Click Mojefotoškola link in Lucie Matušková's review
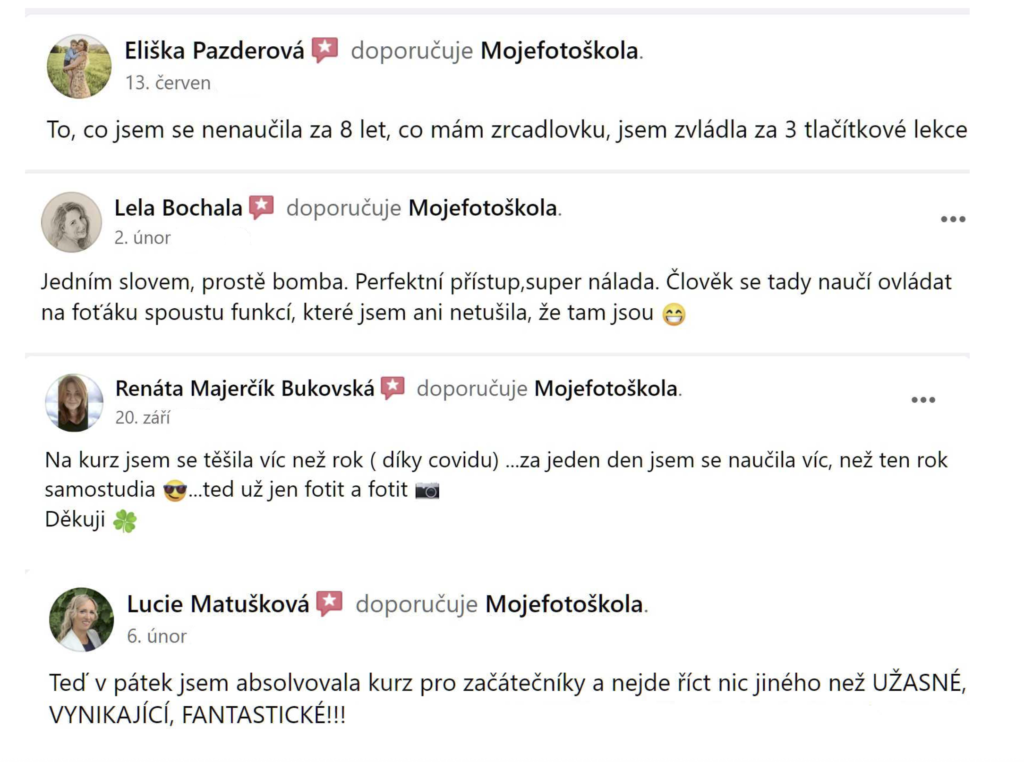1024x762 pixels. 565,604
